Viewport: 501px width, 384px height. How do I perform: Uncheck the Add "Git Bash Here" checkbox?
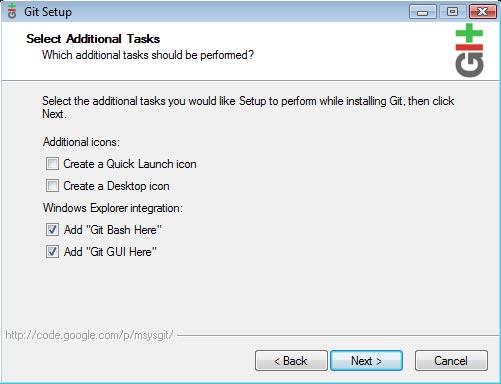pos(52,230)
